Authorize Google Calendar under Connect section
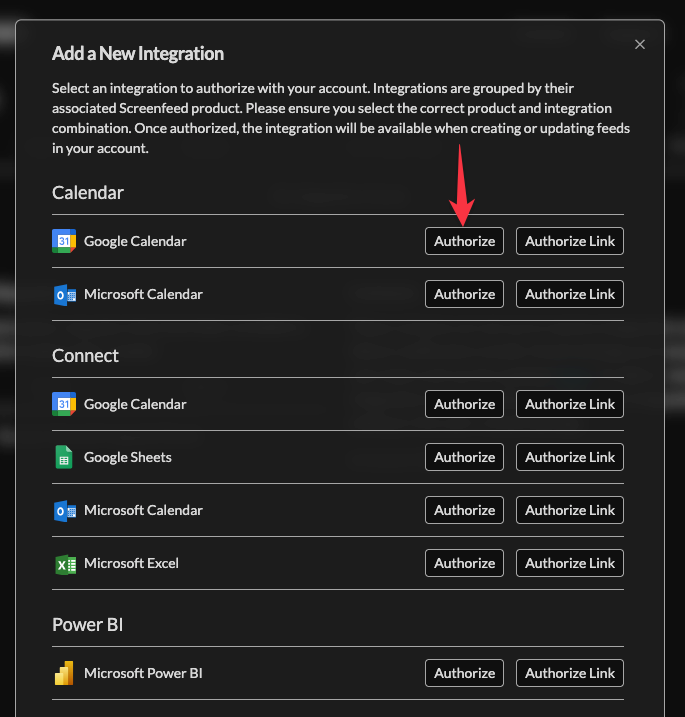 point(464,404)
